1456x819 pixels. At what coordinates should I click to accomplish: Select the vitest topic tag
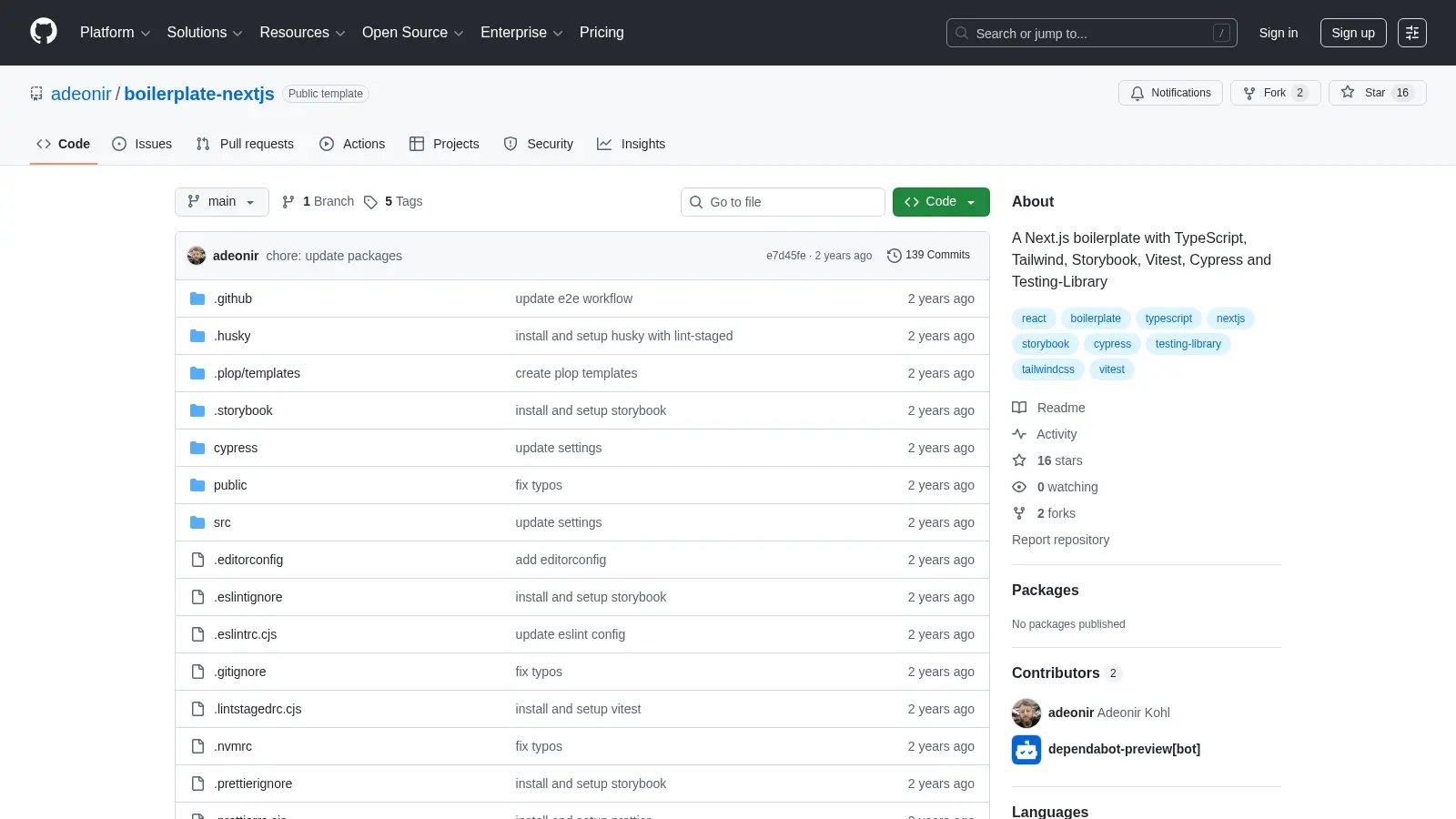(x=1111, y=369)
